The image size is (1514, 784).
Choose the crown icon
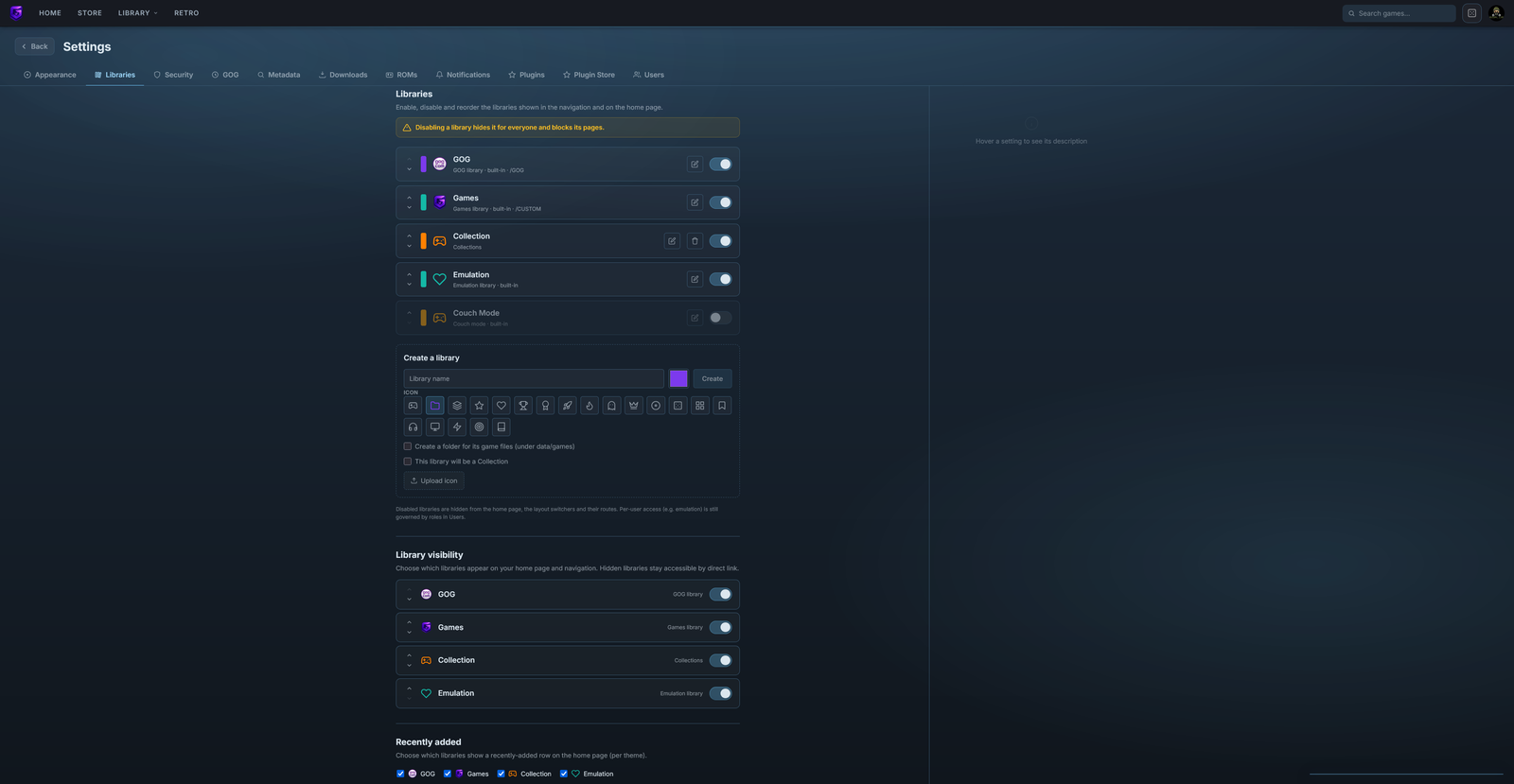click(x=634, y=406)
